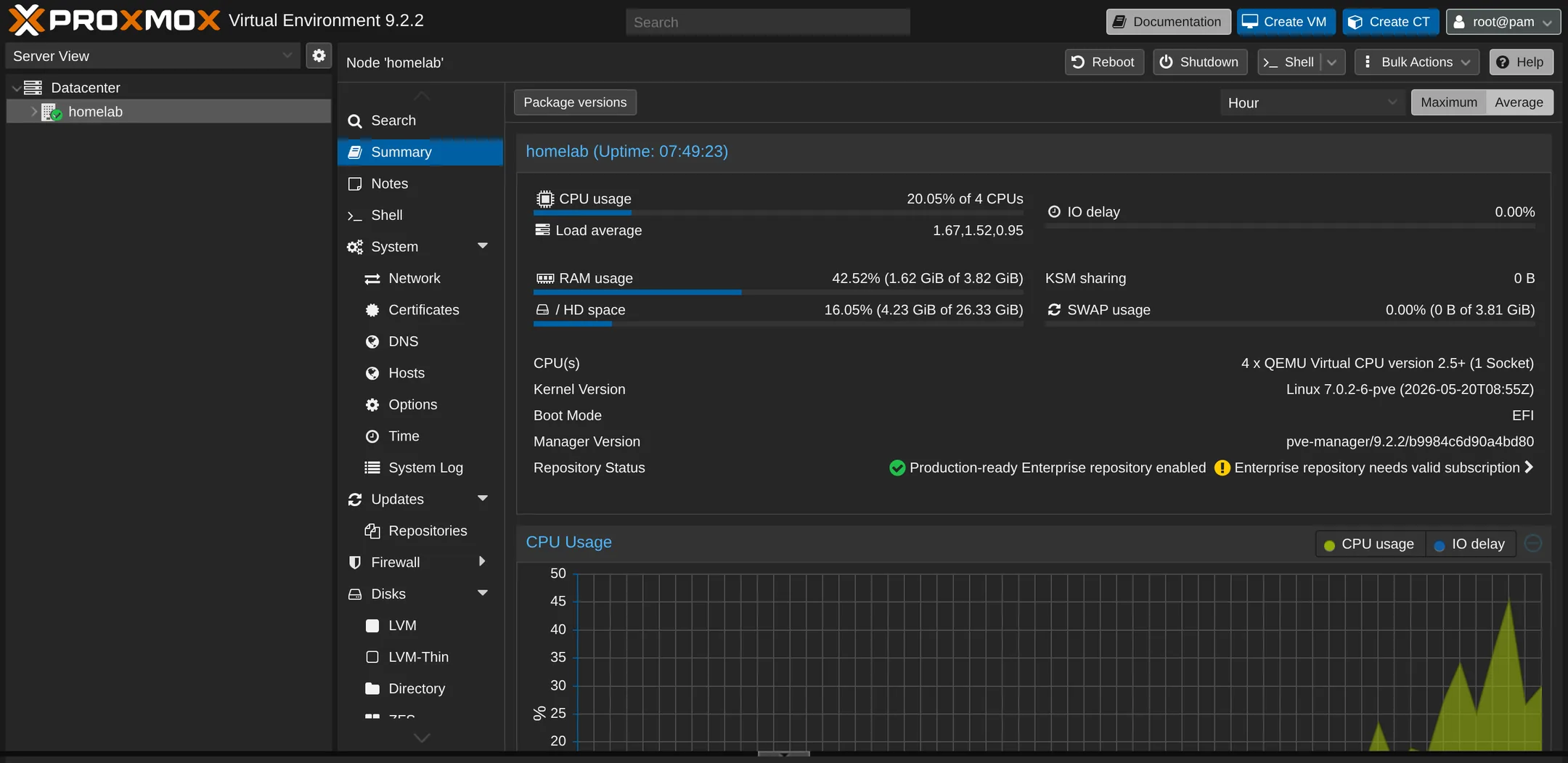Screen dimensions: 1568x763
Task: Focus the top Search input field
Action: pyautogui.click(x=768, y=22)
